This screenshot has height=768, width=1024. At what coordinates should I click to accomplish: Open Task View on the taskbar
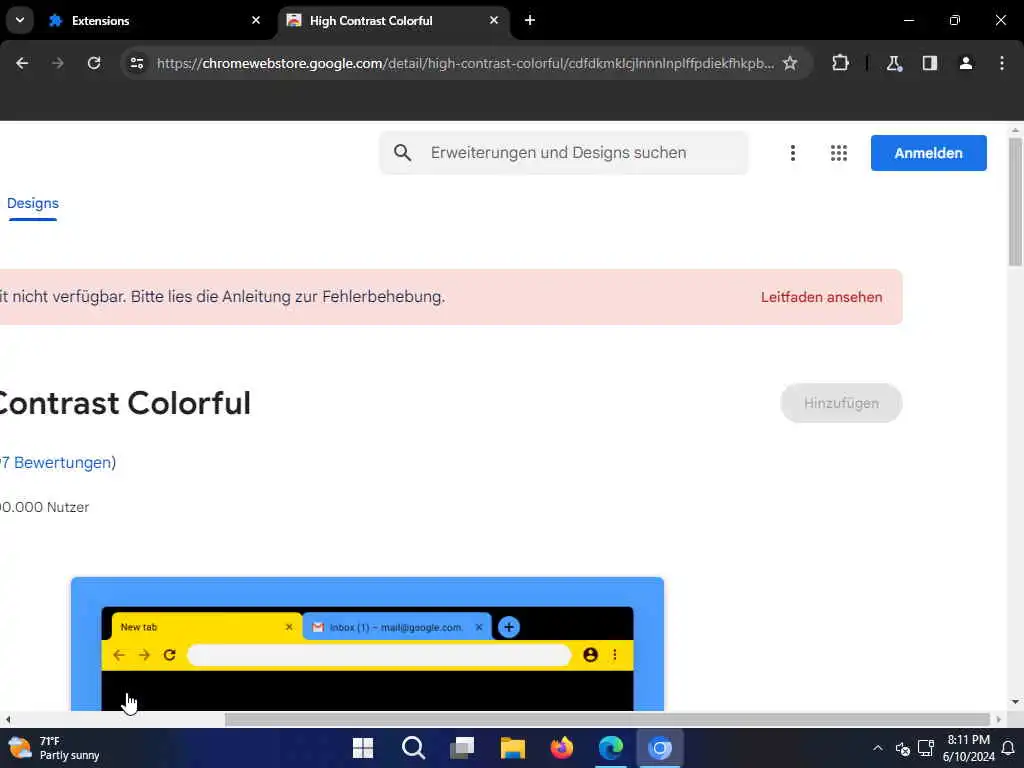coord(462,748)
